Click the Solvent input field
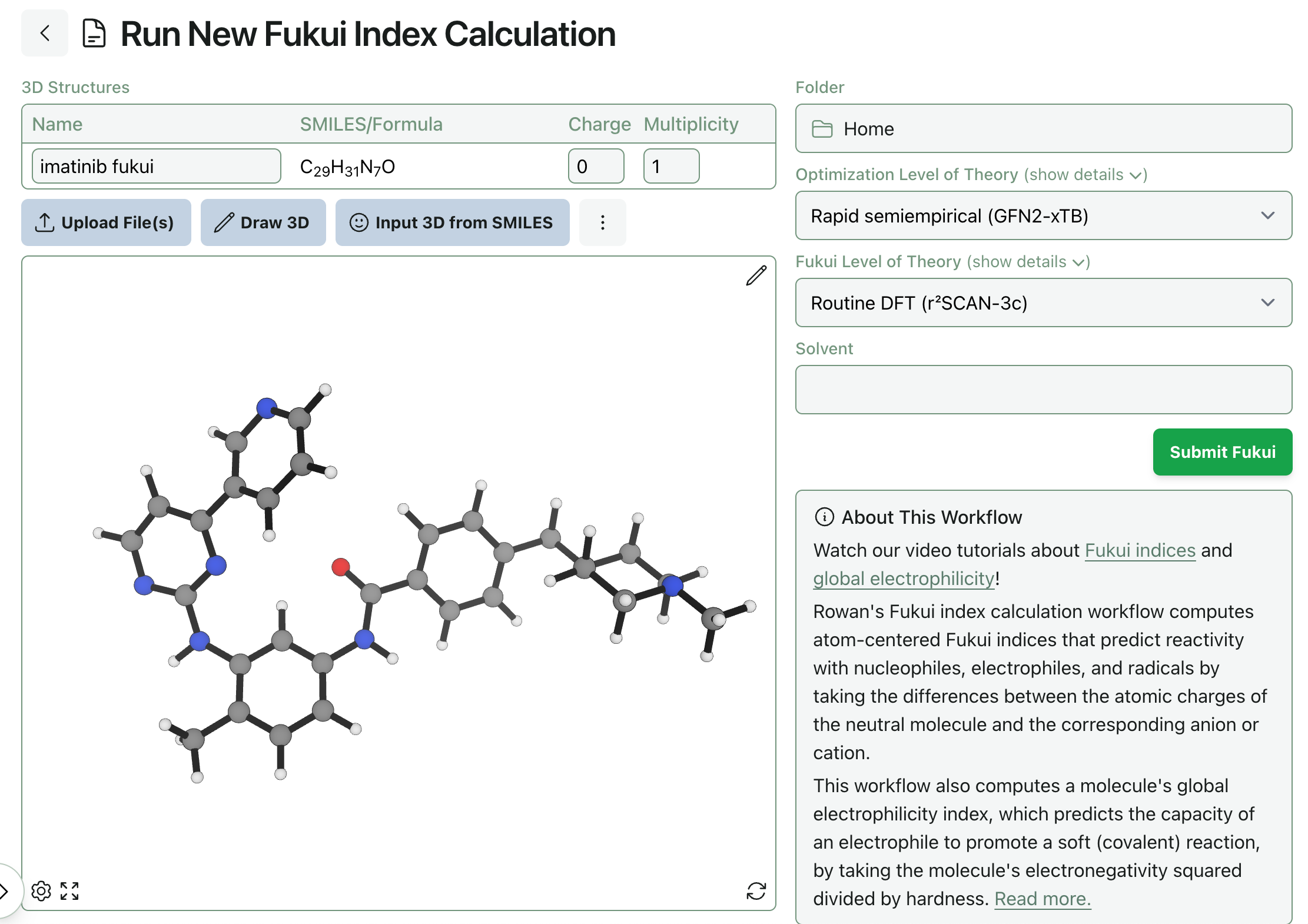 tap(1043, 390)
